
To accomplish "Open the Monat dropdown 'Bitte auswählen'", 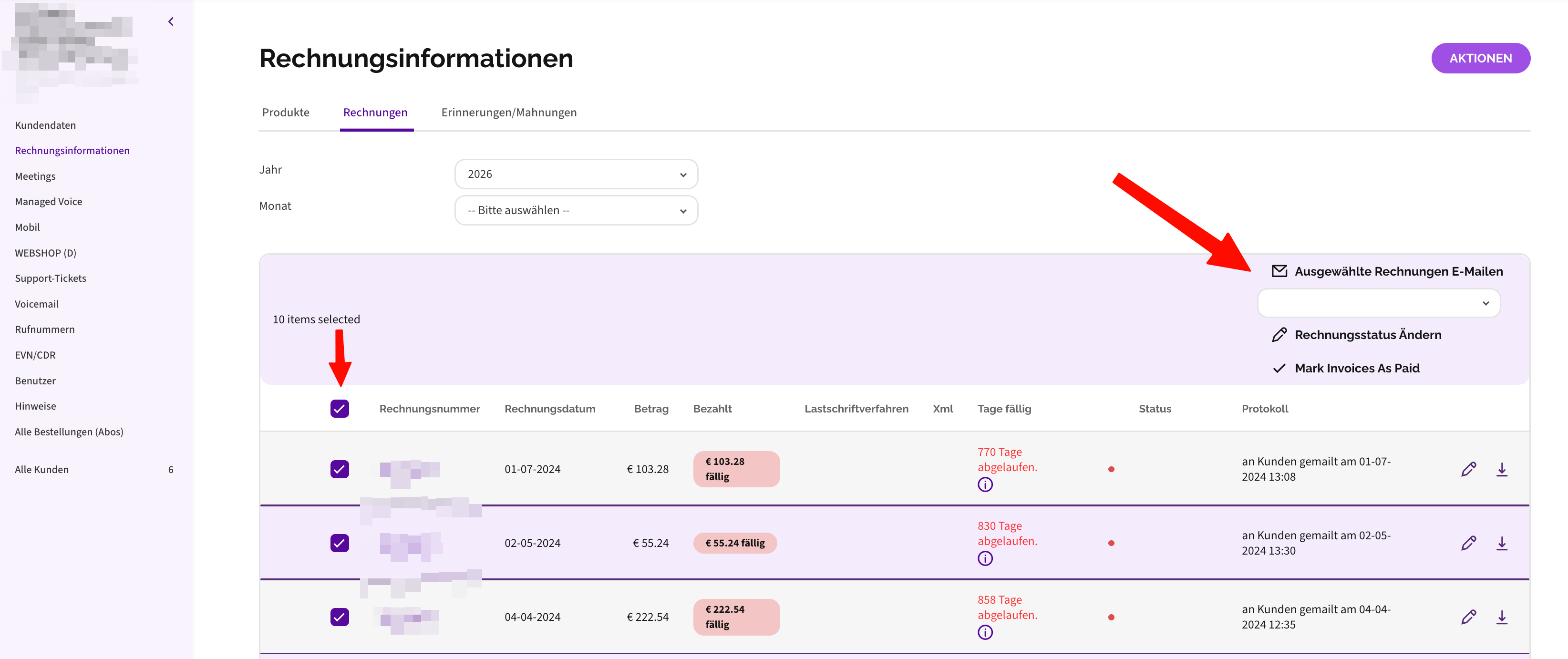I will [576, 210].
